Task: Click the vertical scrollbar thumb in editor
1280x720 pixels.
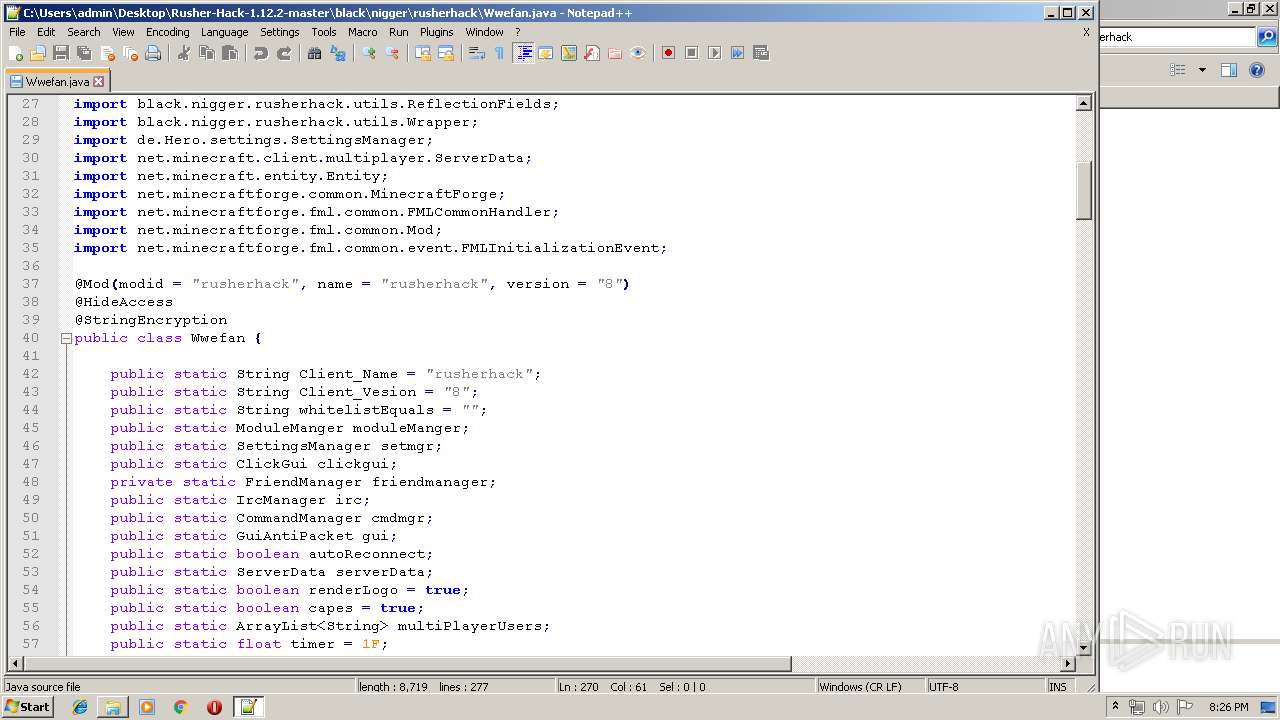Action: click(x=1084, y=189)
